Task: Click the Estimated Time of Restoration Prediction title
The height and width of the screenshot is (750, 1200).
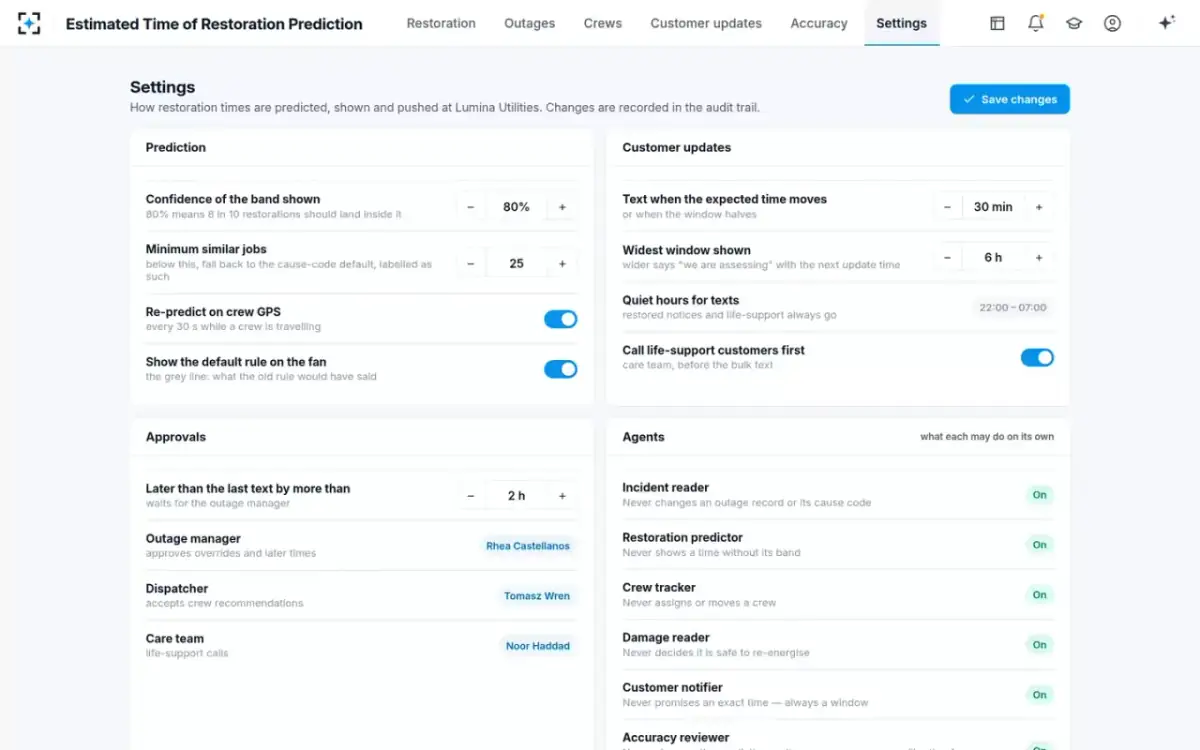Action: point(214,23)
